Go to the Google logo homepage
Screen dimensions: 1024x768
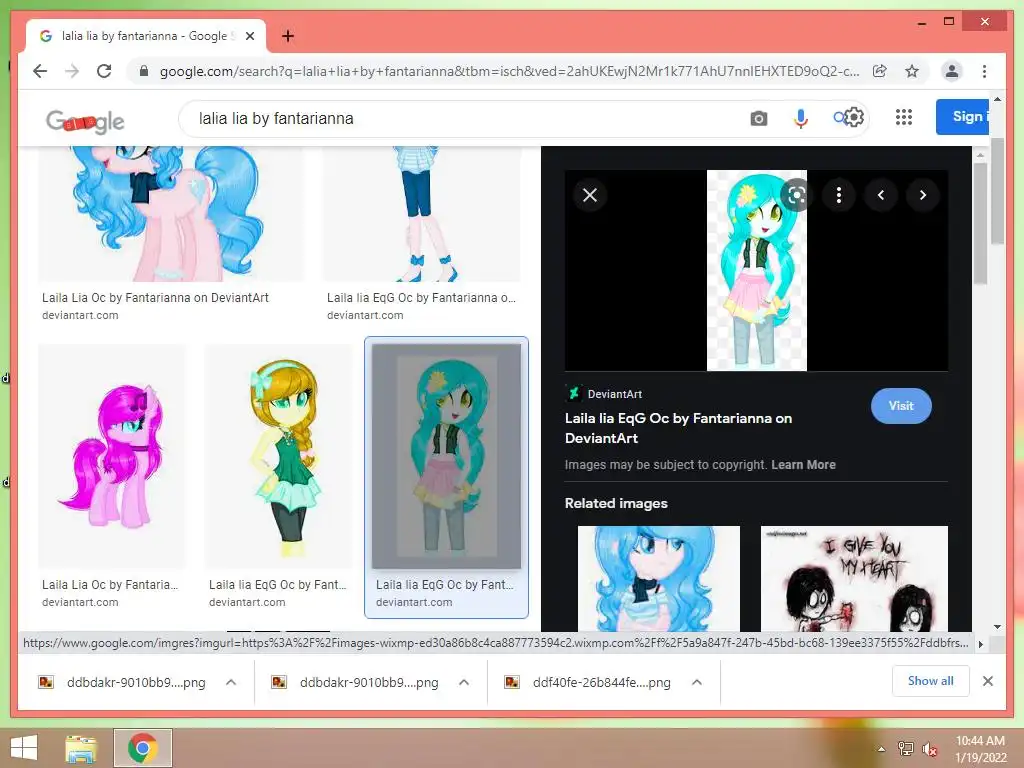pyautogui.click(x=85, y=121)
